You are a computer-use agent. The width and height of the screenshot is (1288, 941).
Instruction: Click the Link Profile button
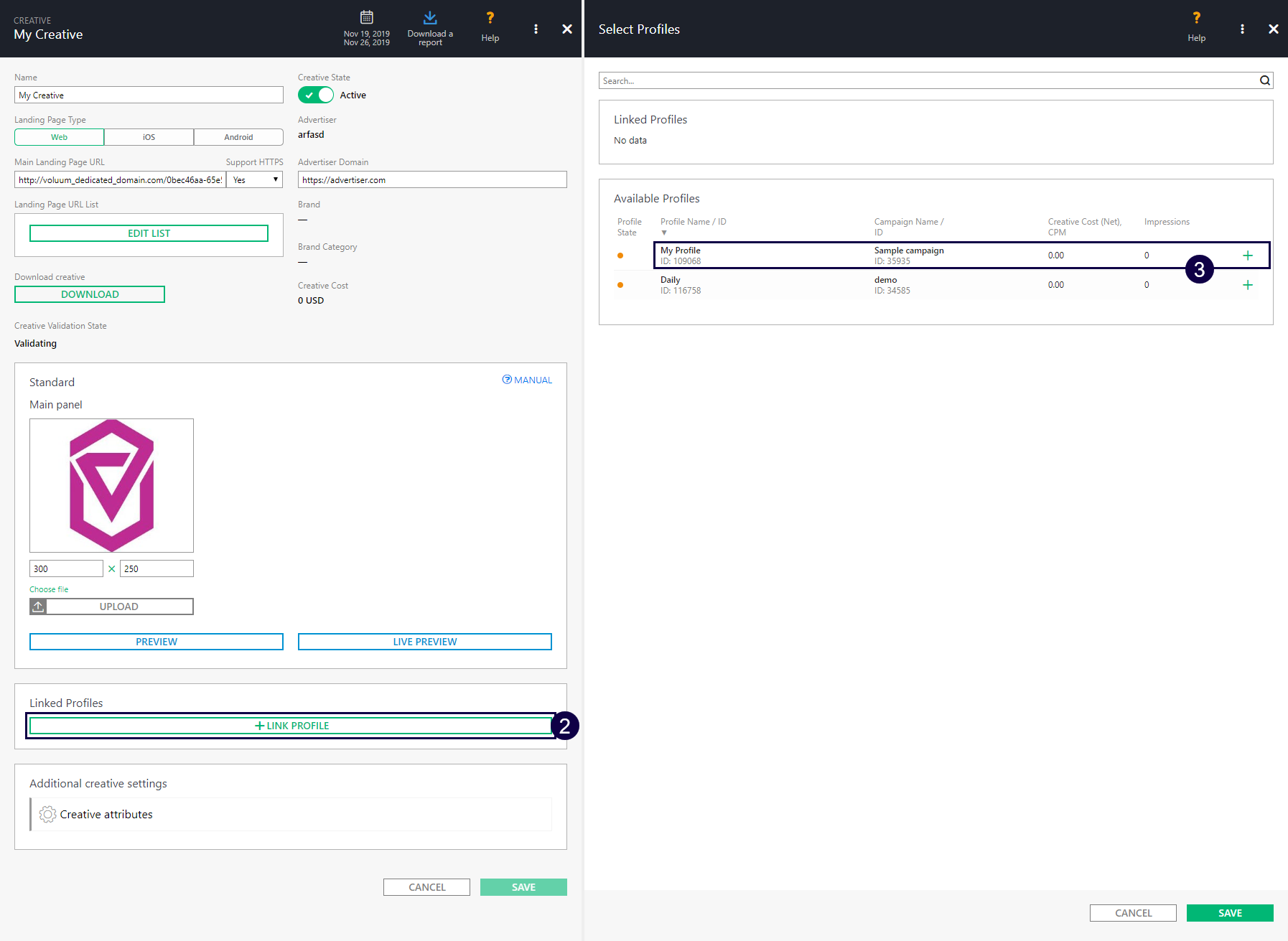click(291, 726)
